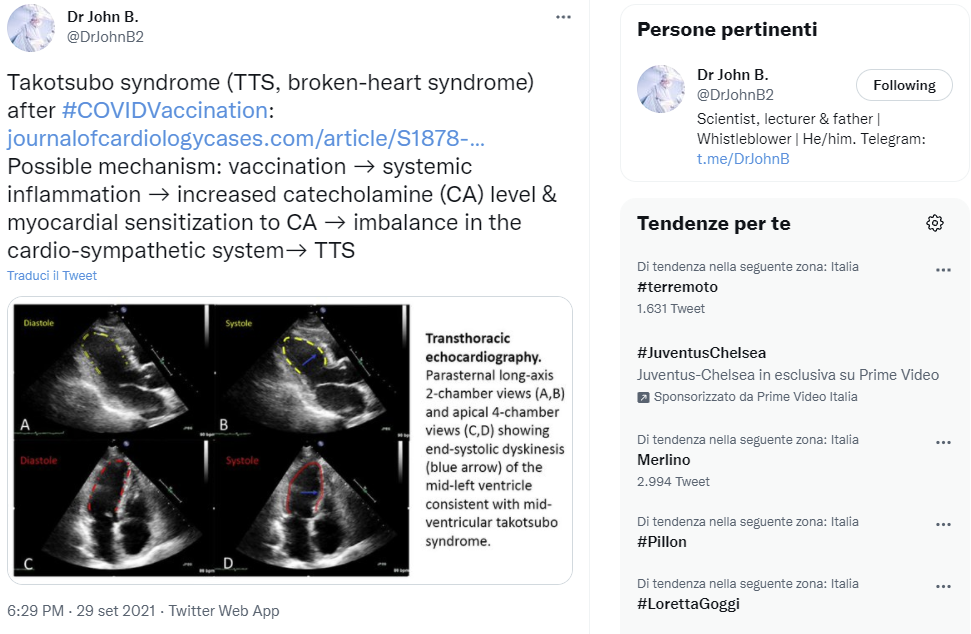Viewport: 971px width, 634px height.
Task: Follow the journalofcardiologycases.com article link
Action: point(246,138)
